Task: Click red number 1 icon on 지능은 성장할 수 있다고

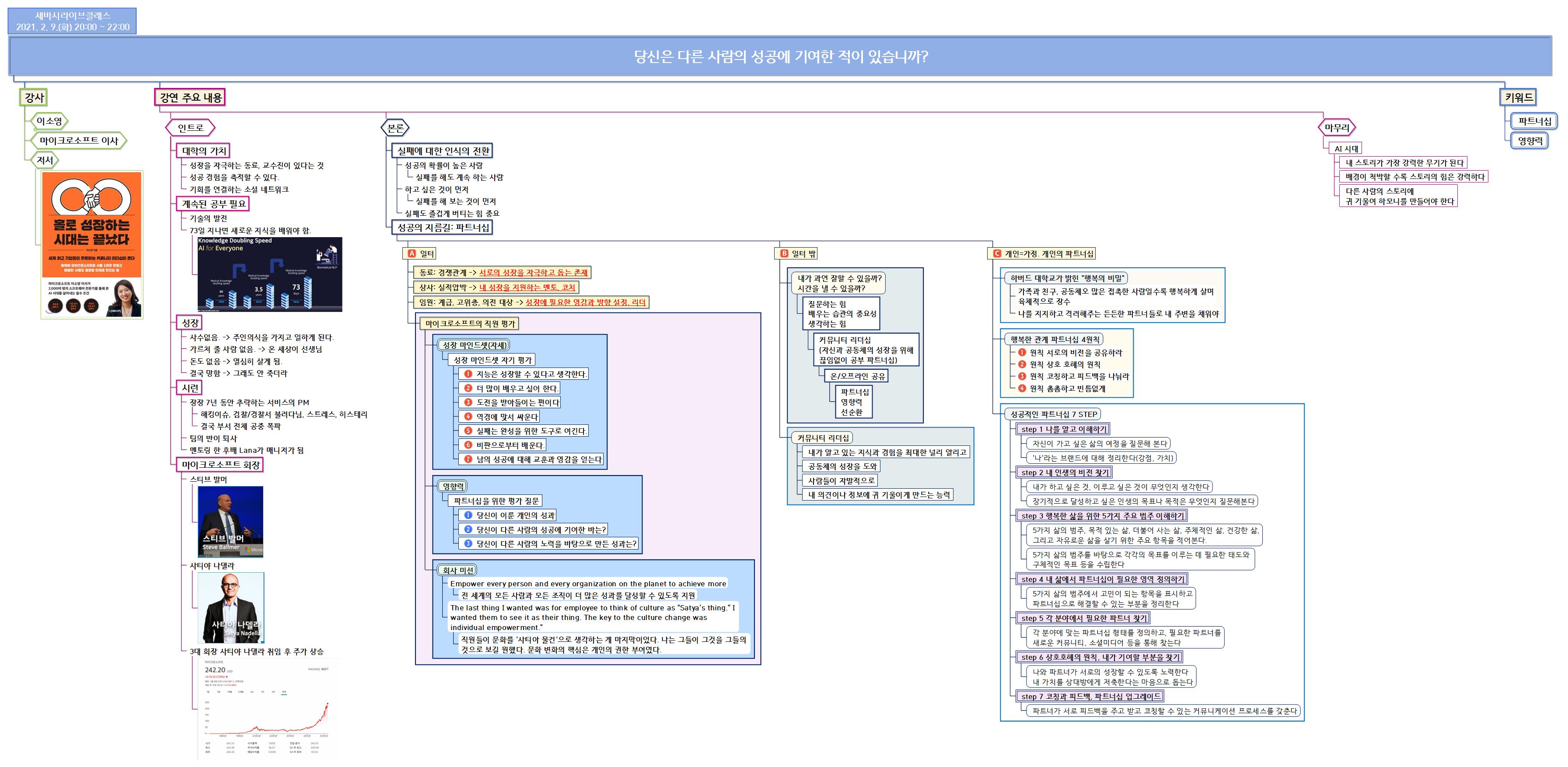Action: pos(468,374)
